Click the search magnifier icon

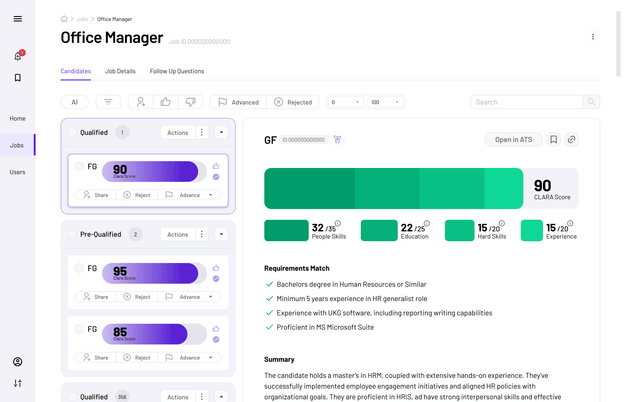[x=592, y=102]
